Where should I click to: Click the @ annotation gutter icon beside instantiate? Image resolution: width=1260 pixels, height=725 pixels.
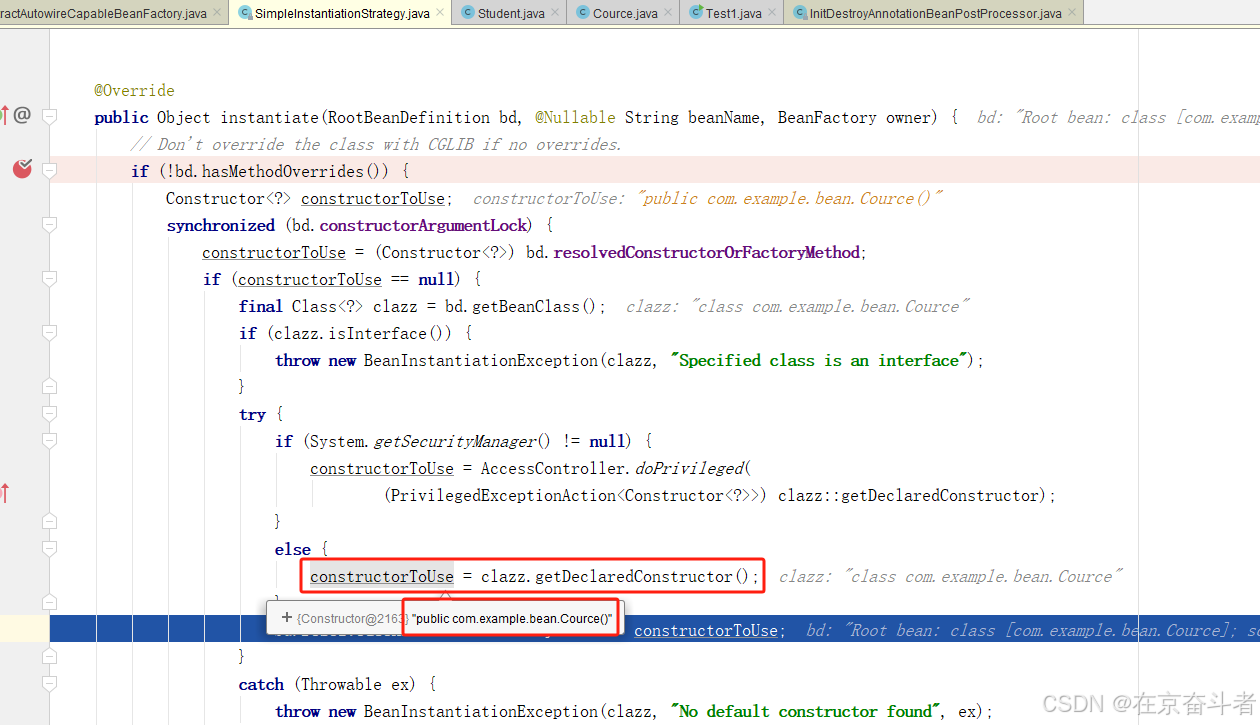click(22, 115)
